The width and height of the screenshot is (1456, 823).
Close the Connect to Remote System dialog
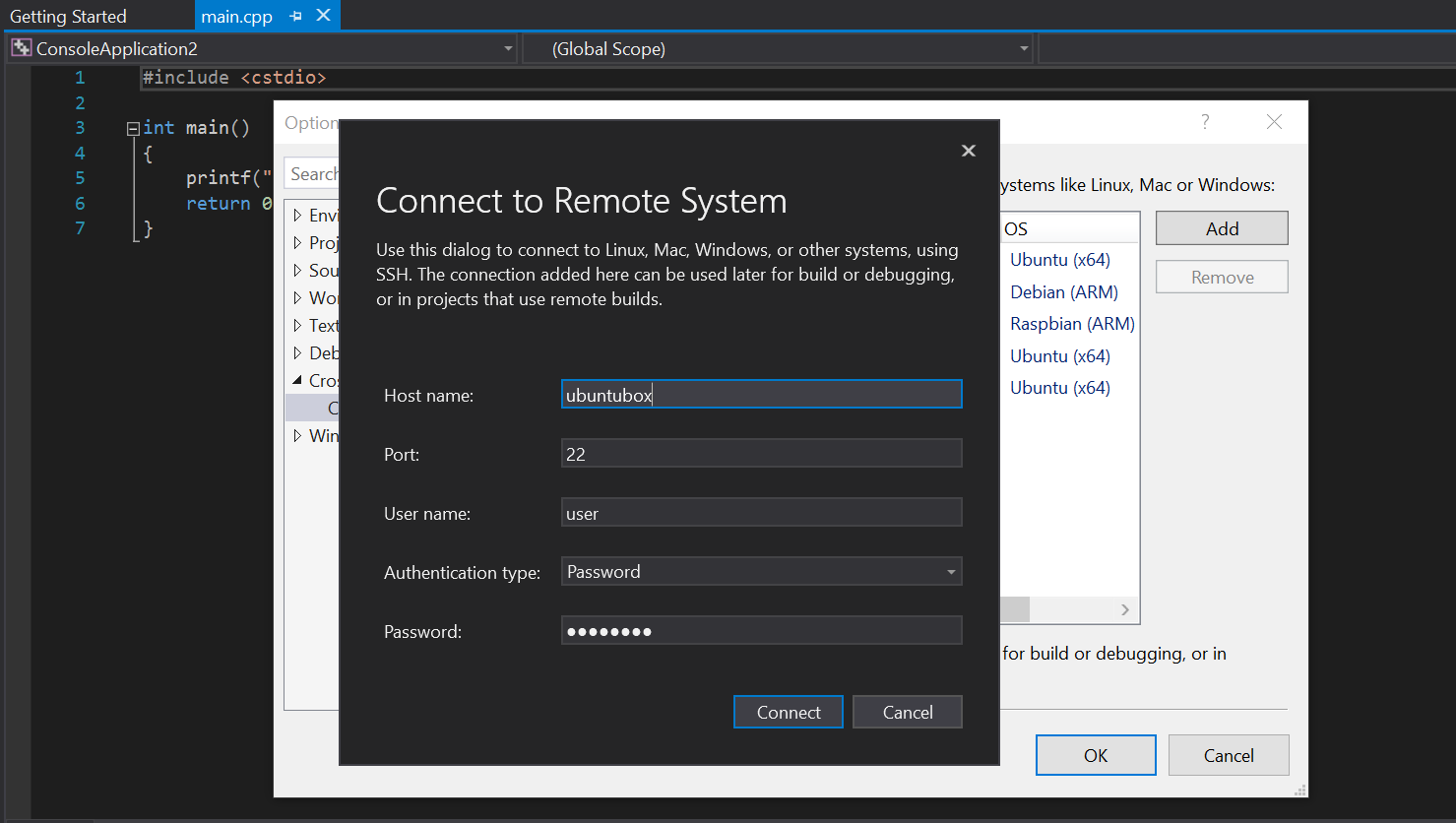(x=969, y=151)
